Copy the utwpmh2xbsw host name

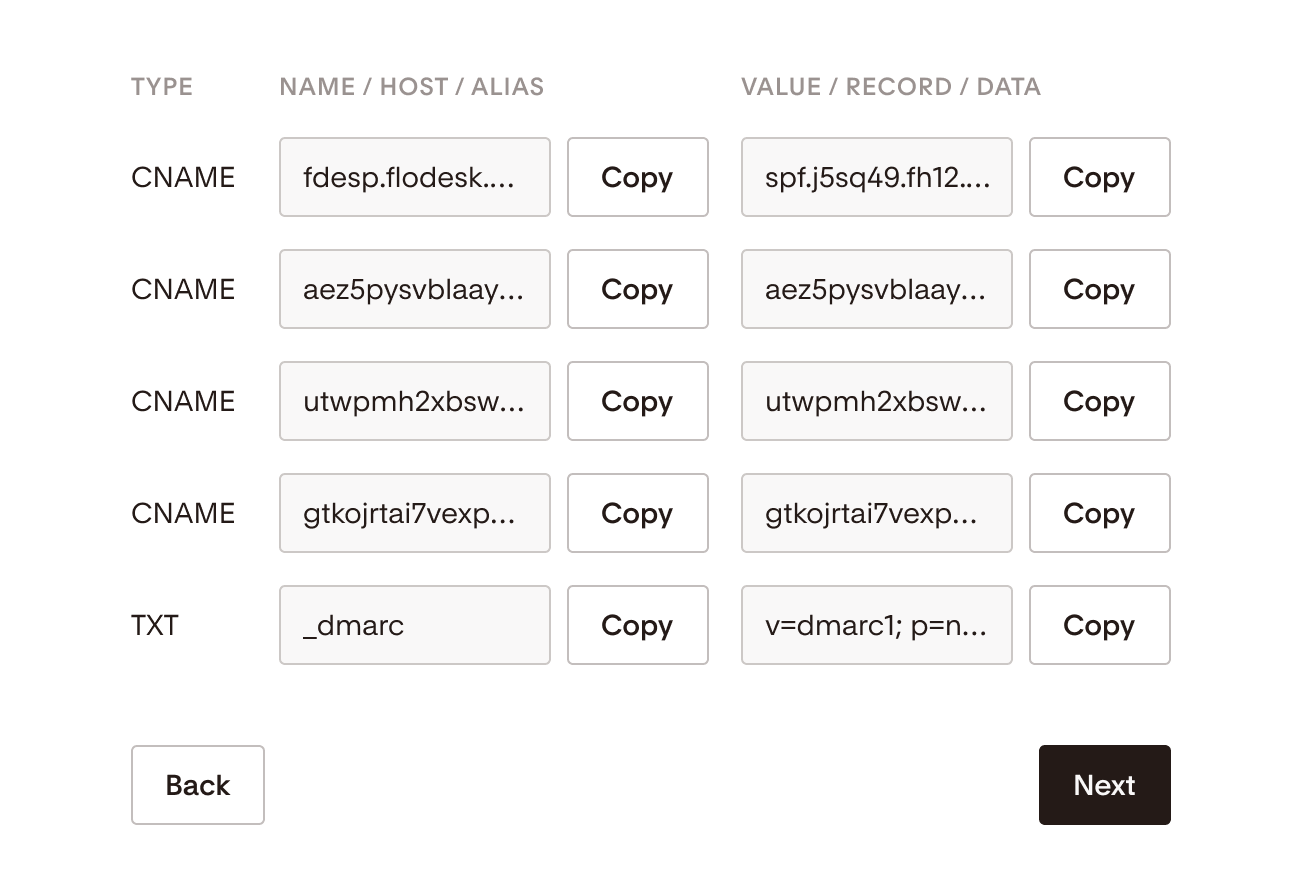click(638, 401)
